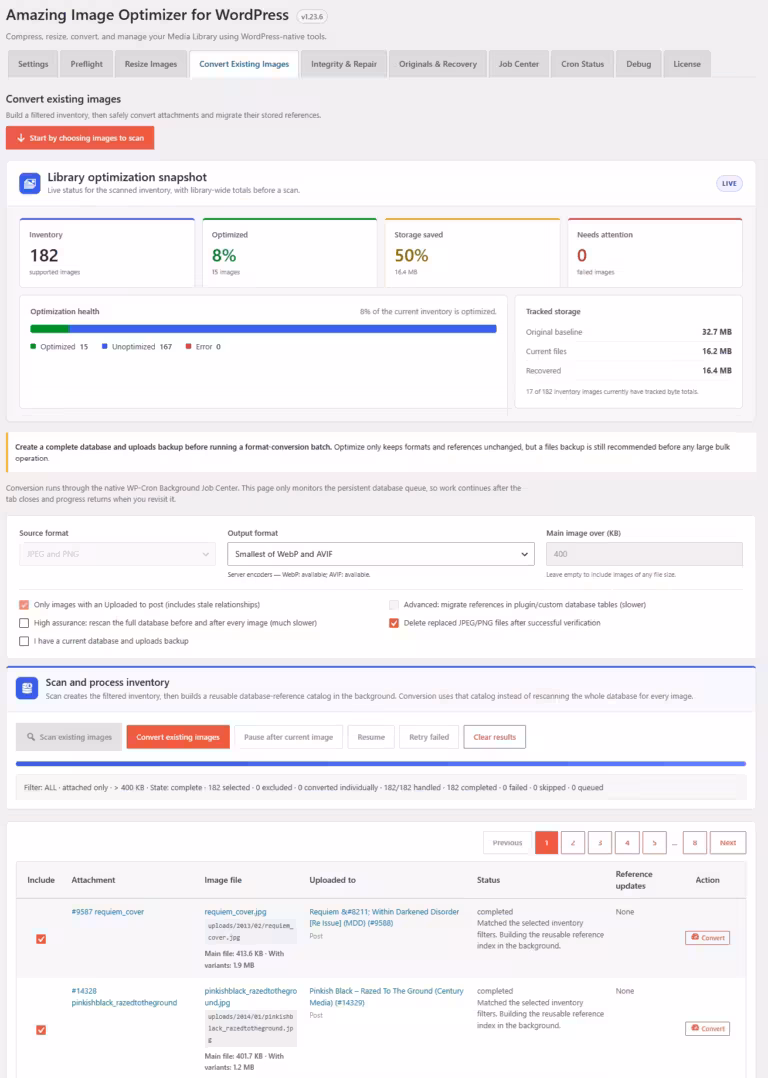This screenshot has height=1078, width=768.
Task: Switch to the Job Center tab
Action: pos(518,64)
